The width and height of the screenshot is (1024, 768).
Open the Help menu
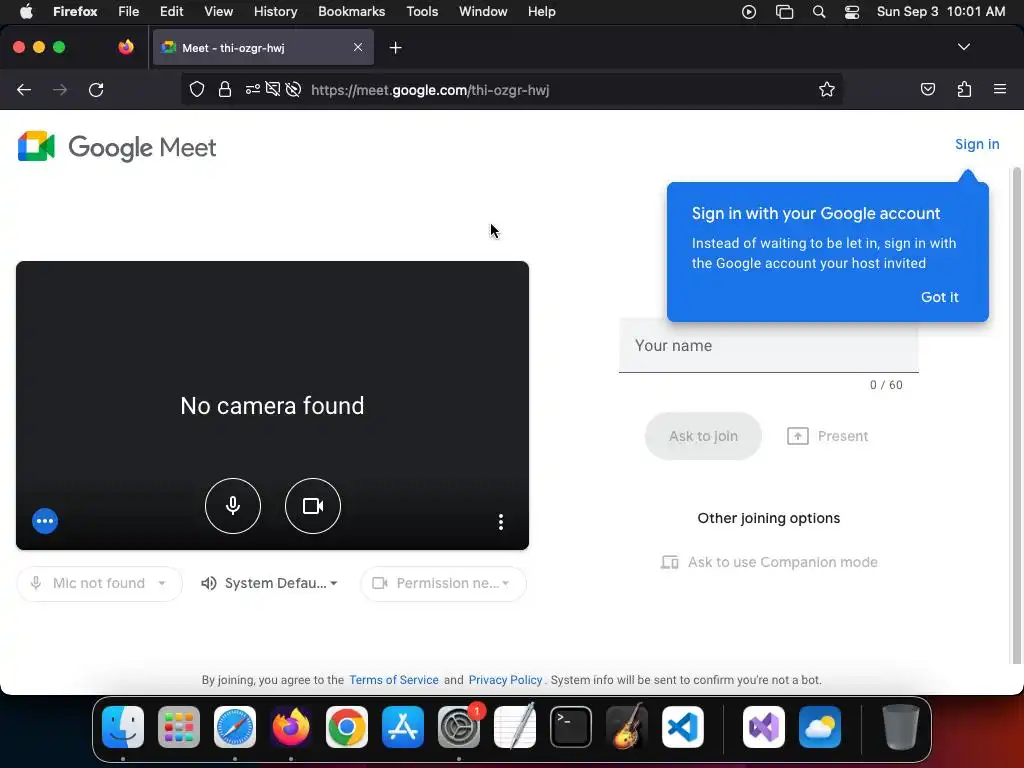tap(541, 12)
